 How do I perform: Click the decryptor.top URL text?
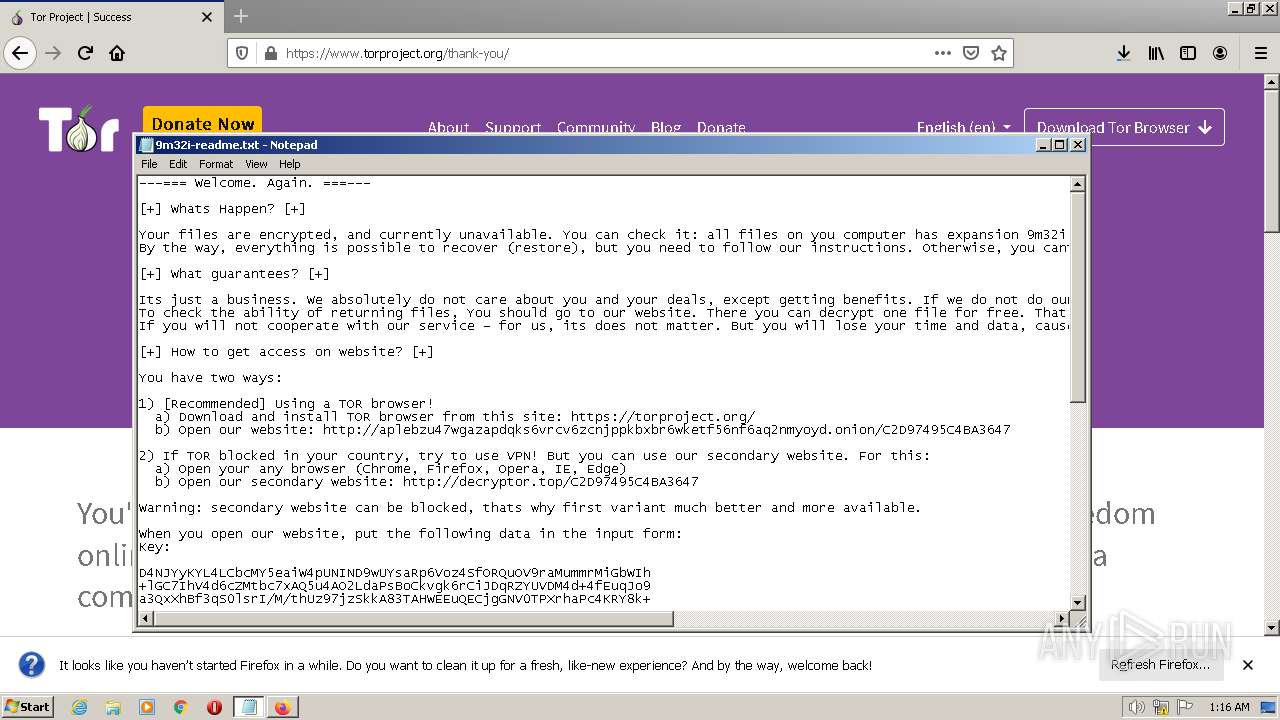click(x=550, y=481)
